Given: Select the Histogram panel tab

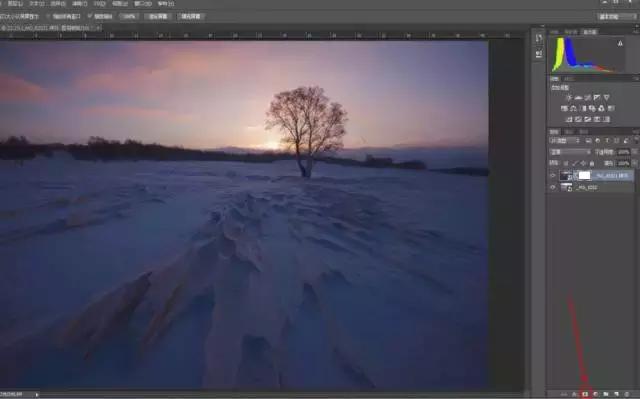Looking at the screenshot, I should tap(590, 32).
